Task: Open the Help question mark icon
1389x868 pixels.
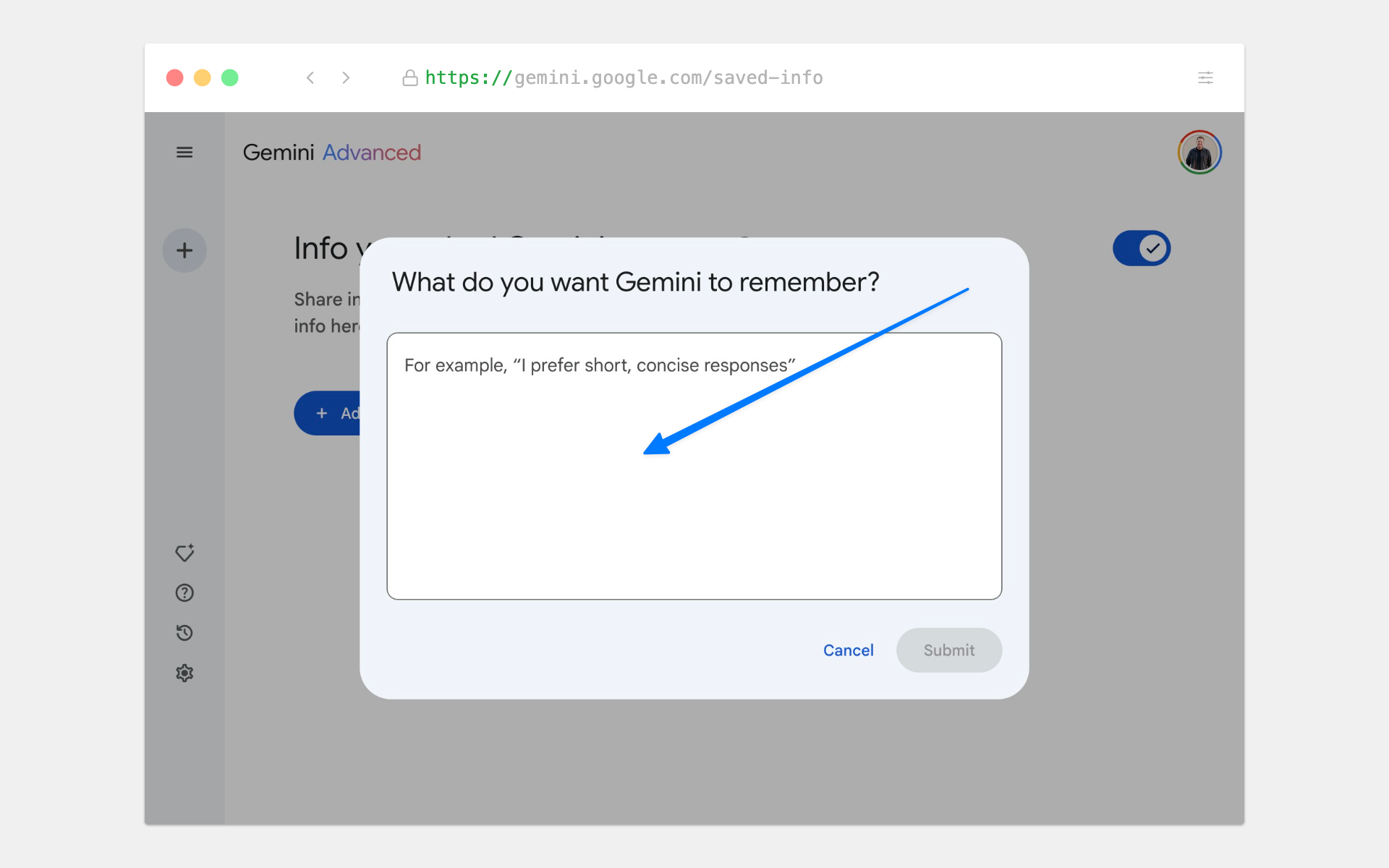Action: coord(184,593)
